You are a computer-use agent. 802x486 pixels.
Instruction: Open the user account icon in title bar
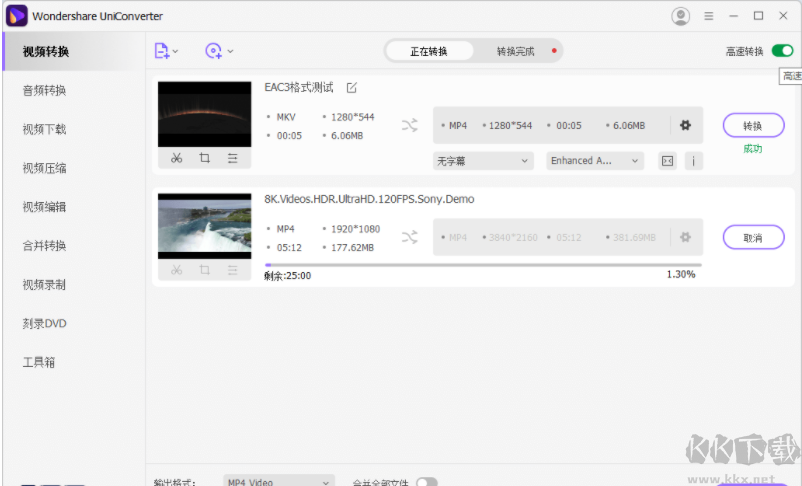pyautogui.click(x=681, y=16)
